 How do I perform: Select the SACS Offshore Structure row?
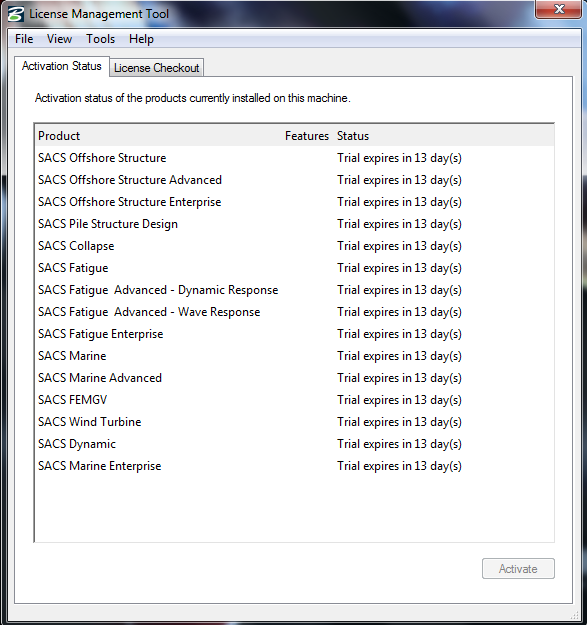pos(294,158)
